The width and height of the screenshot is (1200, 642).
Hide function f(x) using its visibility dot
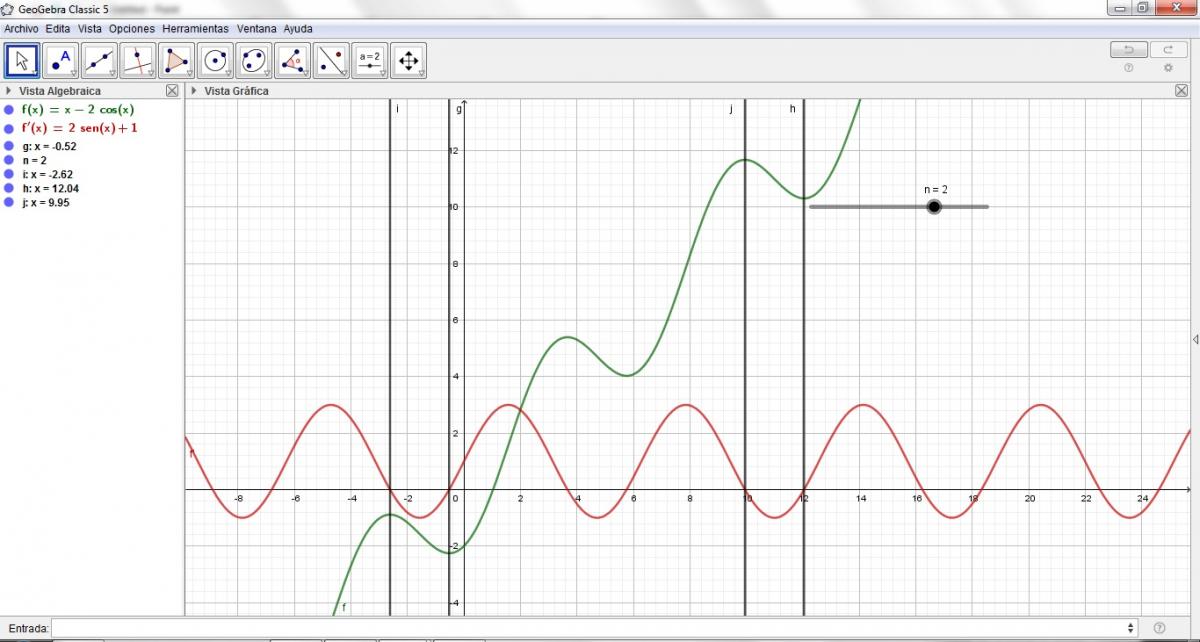tap(9, 110)
